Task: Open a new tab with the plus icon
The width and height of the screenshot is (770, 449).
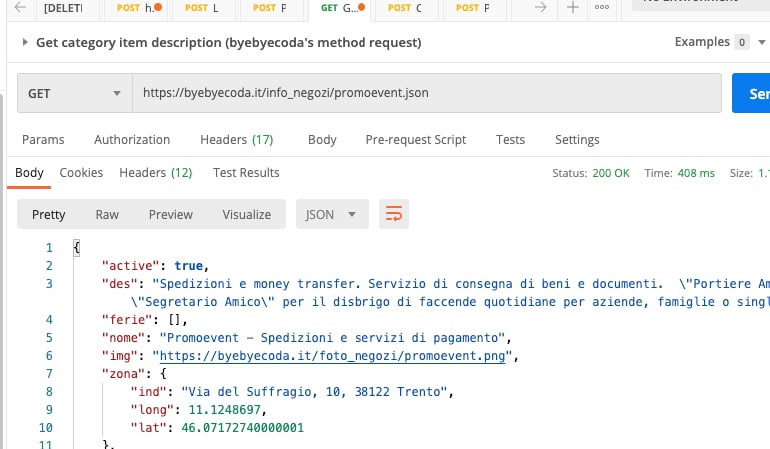Action: tap(573, 7)
